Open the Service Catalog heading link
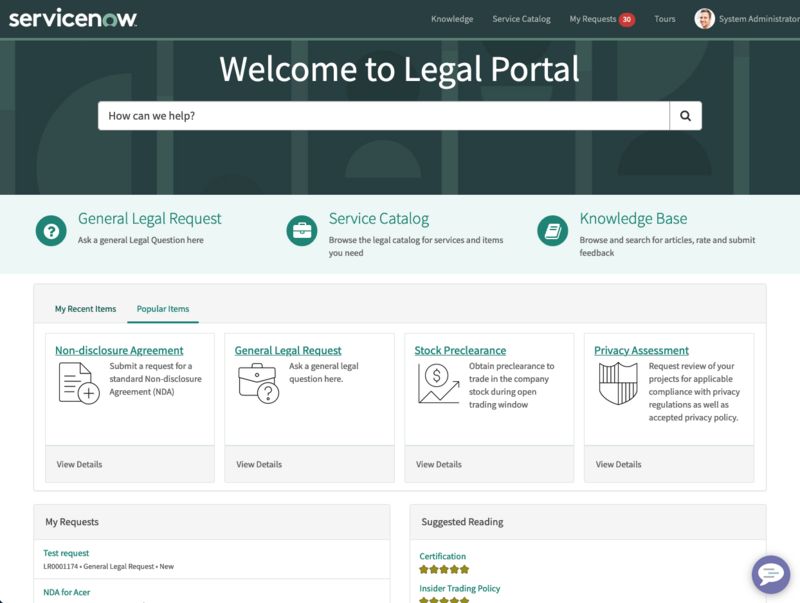 379,218
